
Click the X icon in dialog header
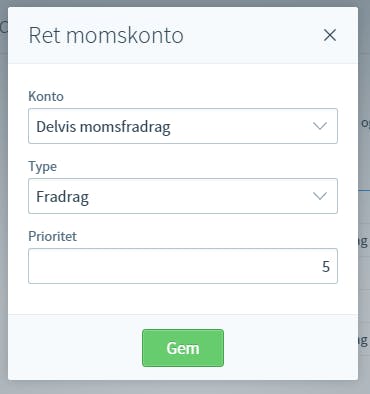click(x=330, y=35)
